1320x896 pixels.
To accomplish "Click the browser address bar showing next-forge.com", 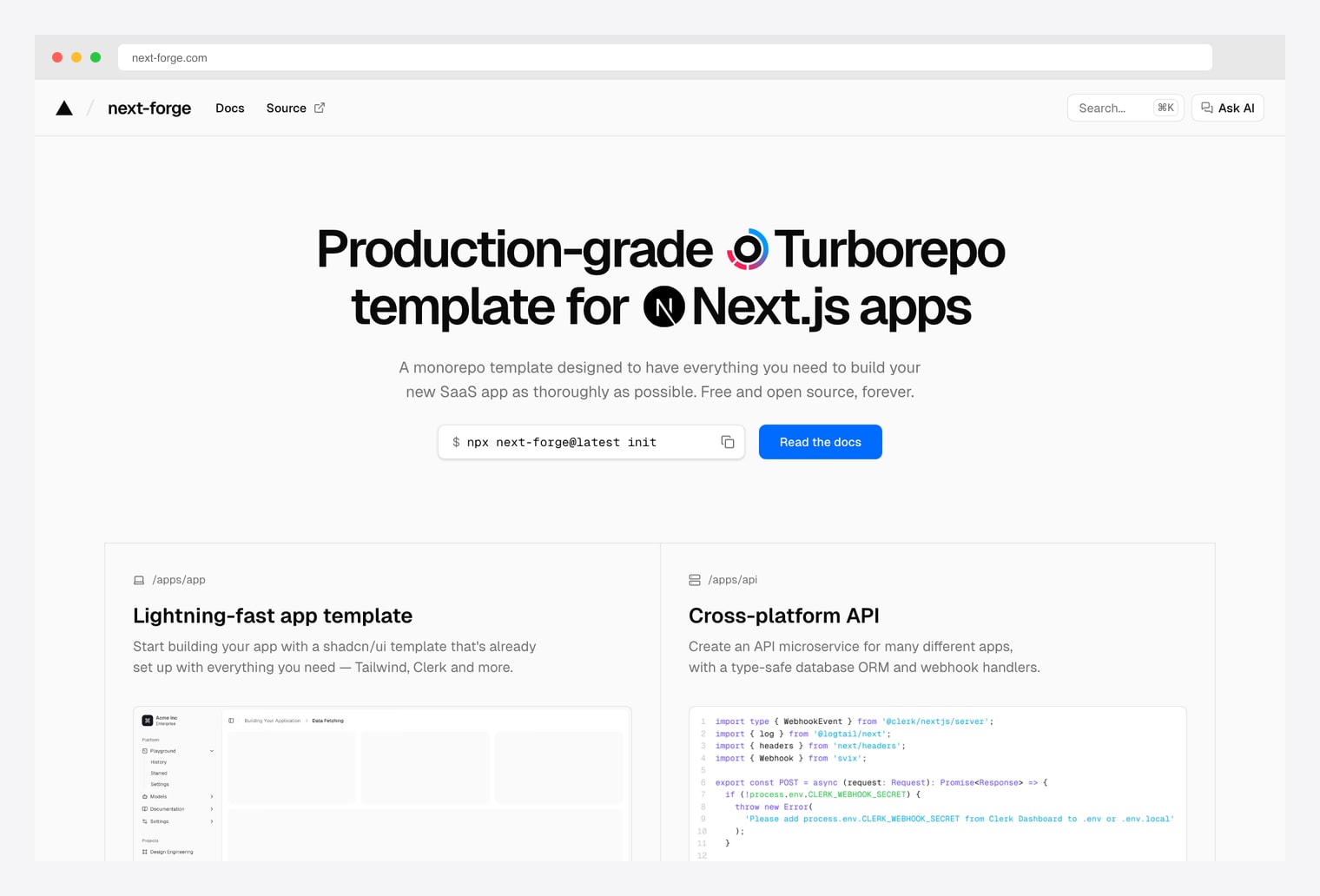I will (665, 57).
